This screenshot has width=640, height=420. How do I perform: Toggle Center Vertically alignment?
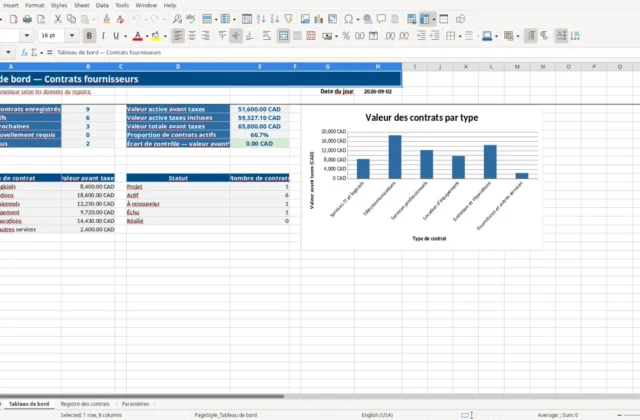tap(236, 36)
